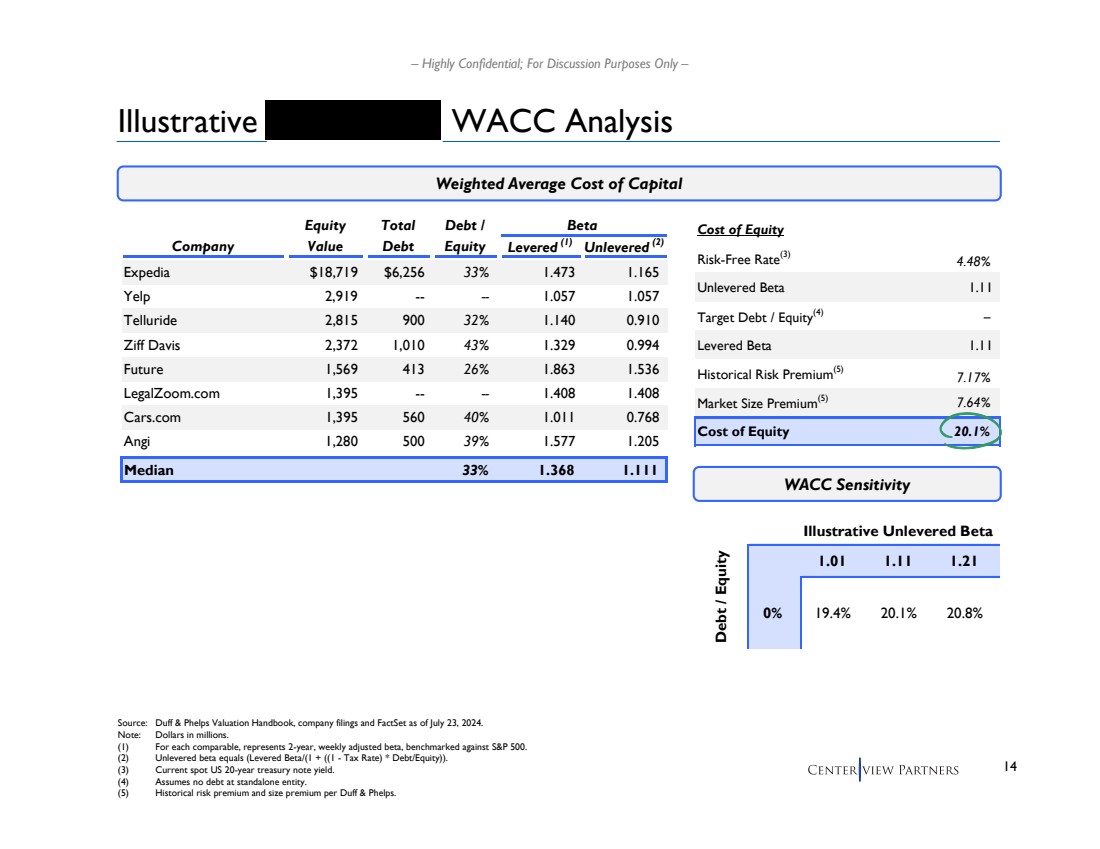1100x849 pixels.
Task: Click the 0% Debt / Equity sensitivity cell
Action: (772, 613)
